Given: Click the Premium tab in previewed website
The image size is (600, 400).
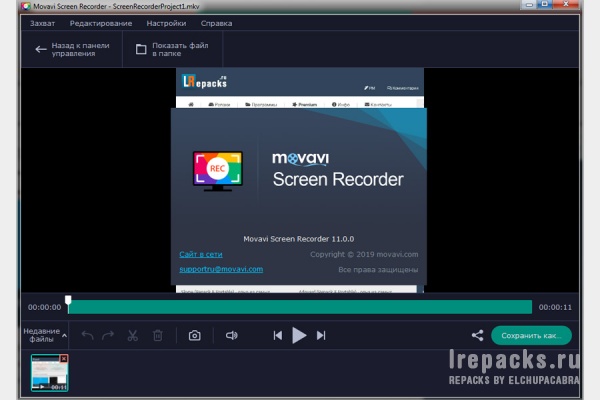Looking at the screenshot, I should (305, 104).
